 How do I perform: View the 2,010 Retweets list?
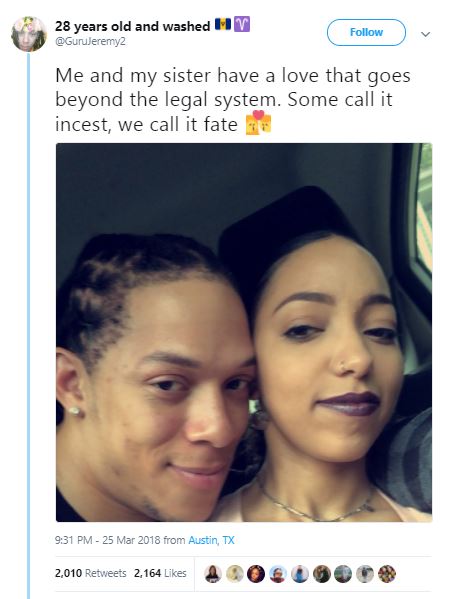(x=91, y=573)
